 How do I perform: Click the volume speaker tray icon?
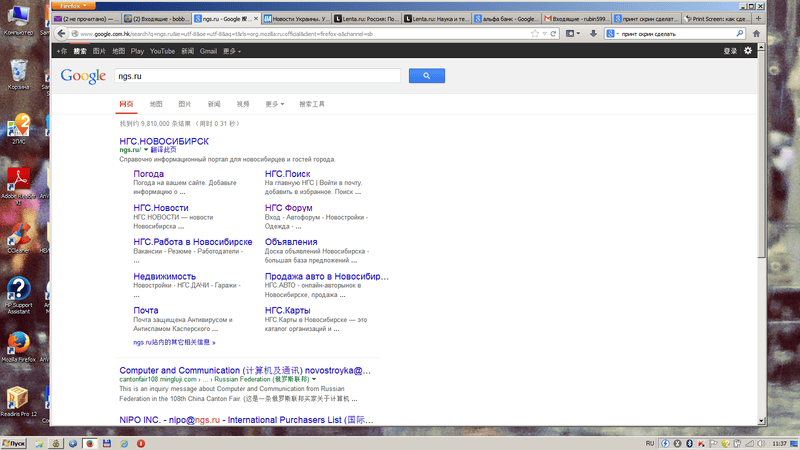tap(761, 443)
